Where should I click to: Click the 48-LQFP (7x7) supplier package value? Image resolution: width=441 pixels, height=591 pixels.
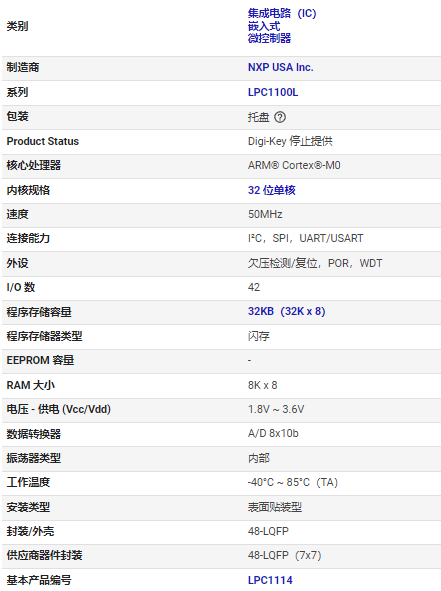284,555
